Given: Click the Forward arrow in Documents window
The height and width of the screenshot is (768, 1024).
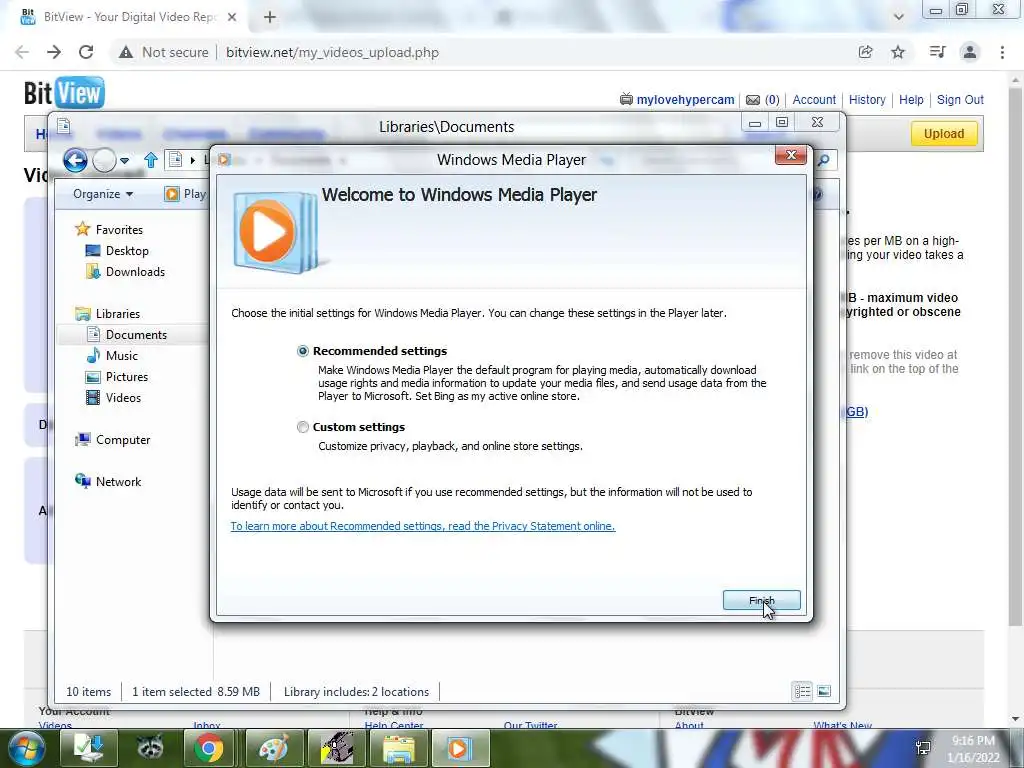Looking at the screenshot, I should point(104,160).
